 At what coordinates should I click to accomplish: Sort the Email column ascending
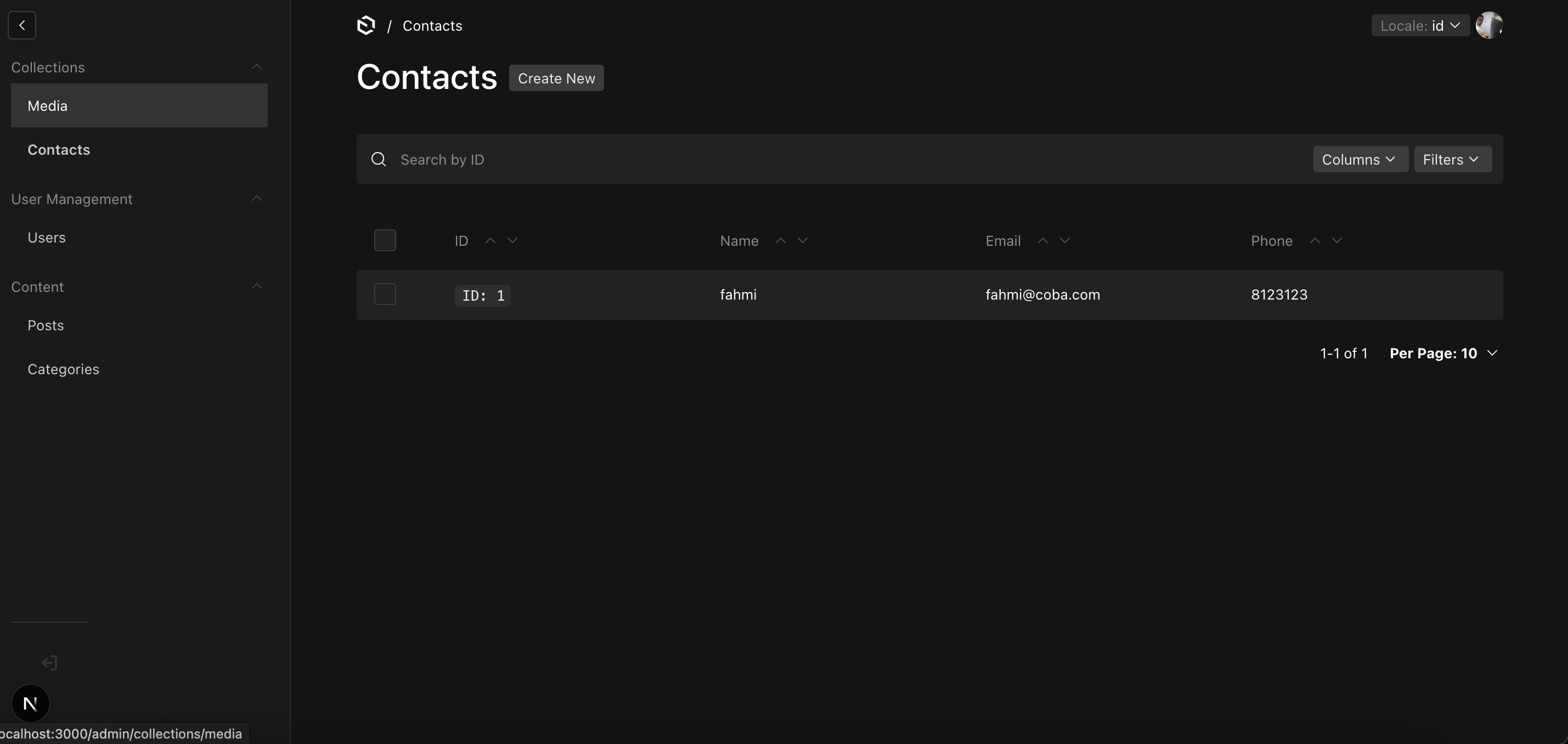tap(1042, 240)
